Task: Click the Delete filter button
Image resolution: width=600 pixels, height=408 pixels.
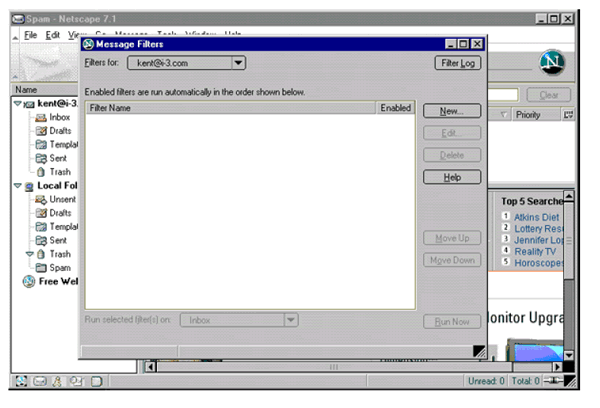Action: pos(452,155)
